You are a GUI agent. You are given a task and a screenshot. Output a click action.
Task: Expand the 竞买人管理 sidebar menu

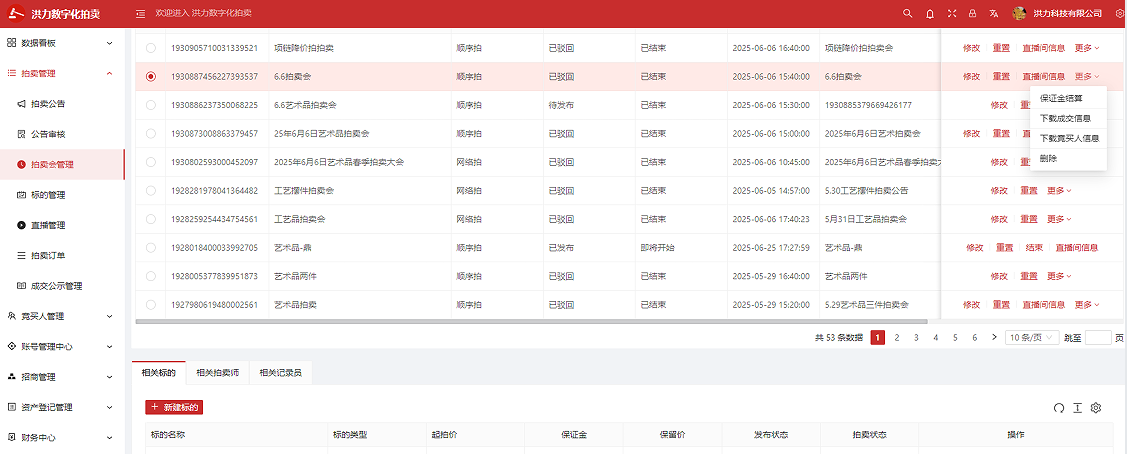pos(62,316)
